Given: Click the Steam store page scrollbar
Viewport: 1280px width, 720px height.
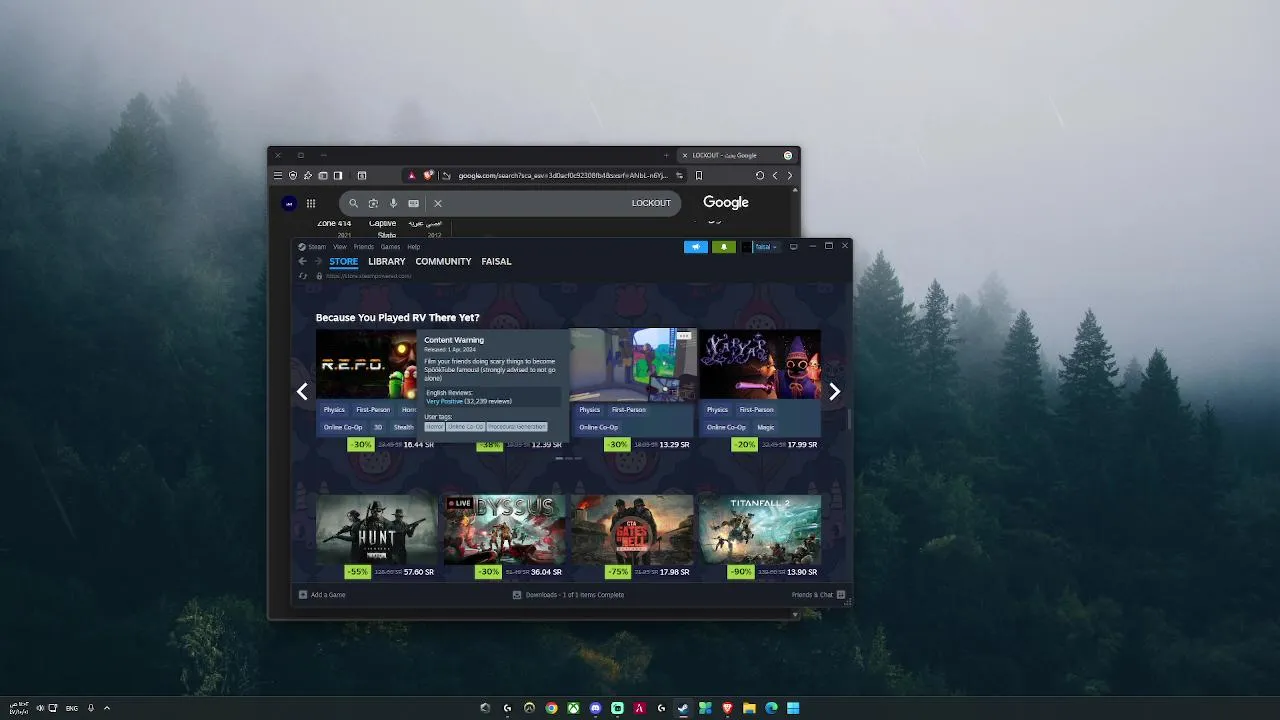Looking at the screenshot, I should click(x=849, y=419).
